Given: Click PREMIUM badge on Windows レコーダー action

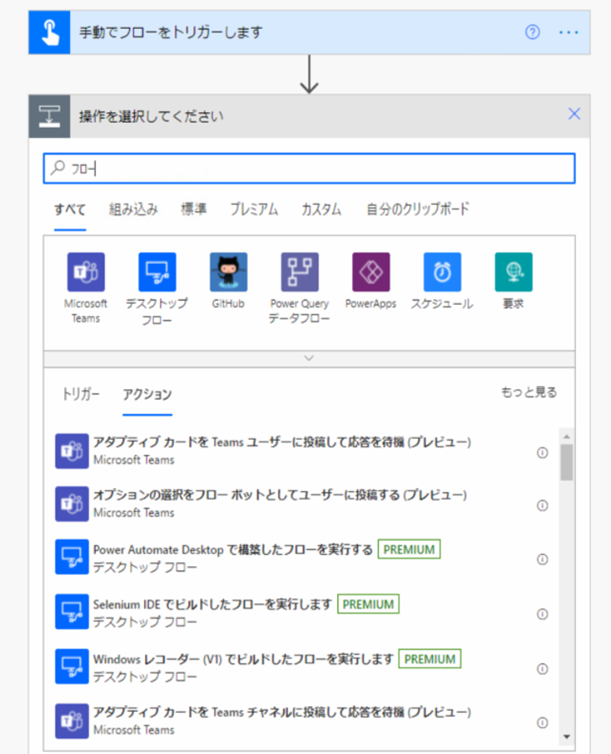Looking at the screenshot, I should coord(430,659).
